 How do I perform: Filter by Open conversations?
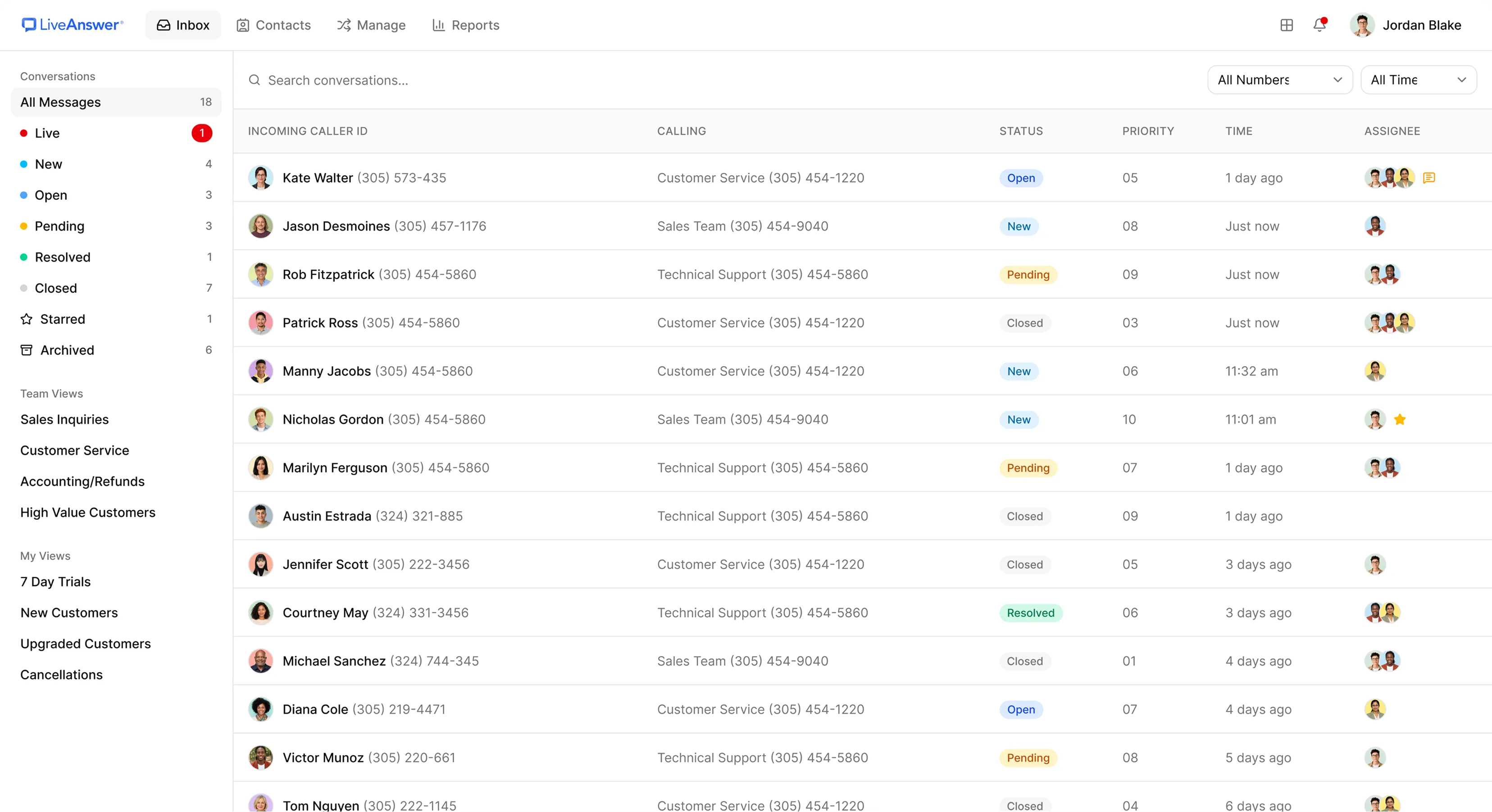click(x=116, y=195)
